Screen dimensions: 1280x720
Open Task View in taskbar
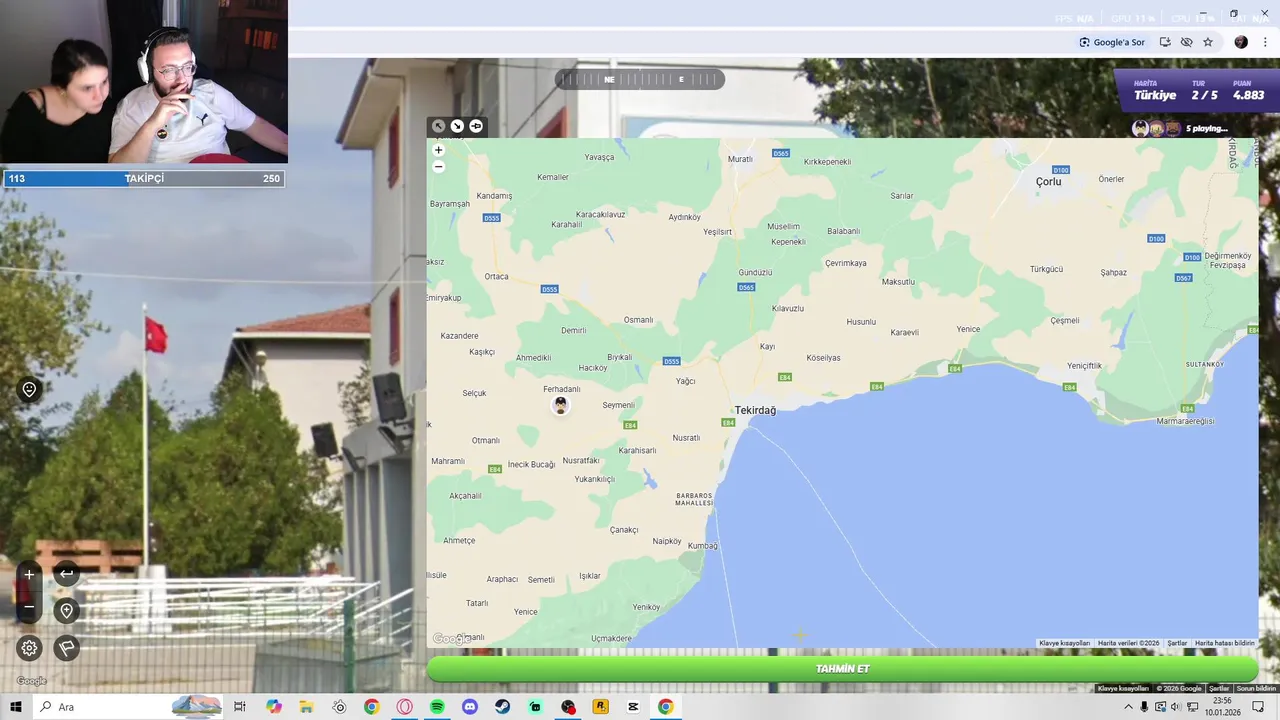click(240, 707)
